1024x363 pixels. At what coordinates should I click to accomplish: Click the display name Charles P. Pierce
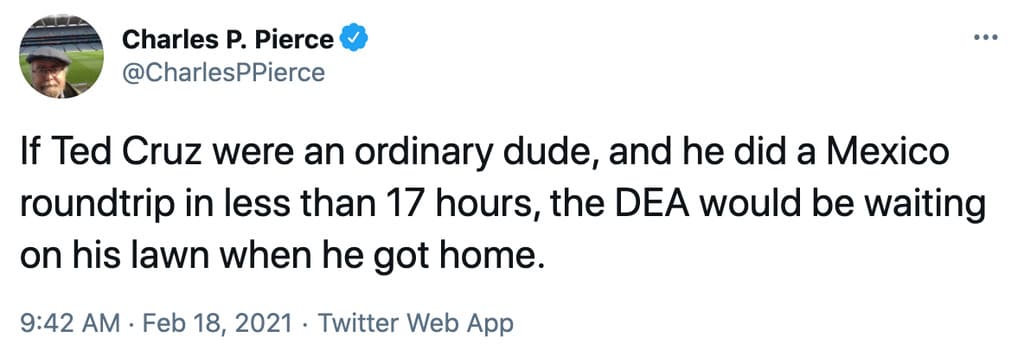(228, 40)
